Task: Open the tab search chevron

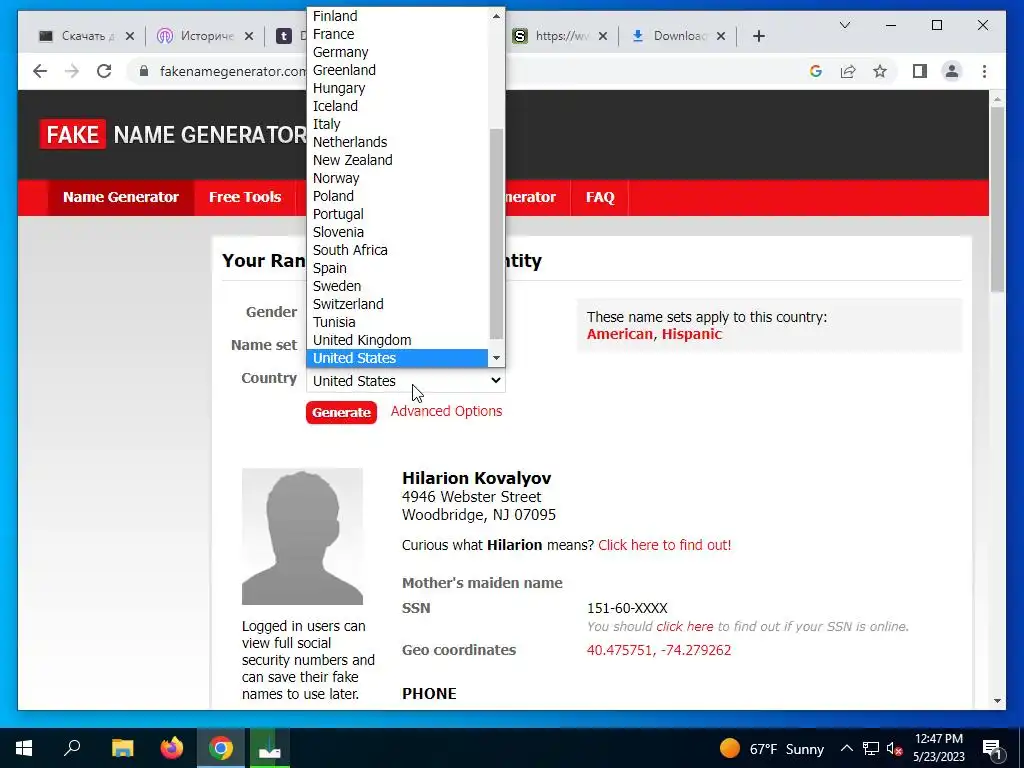Action: (x=844, y=25)
